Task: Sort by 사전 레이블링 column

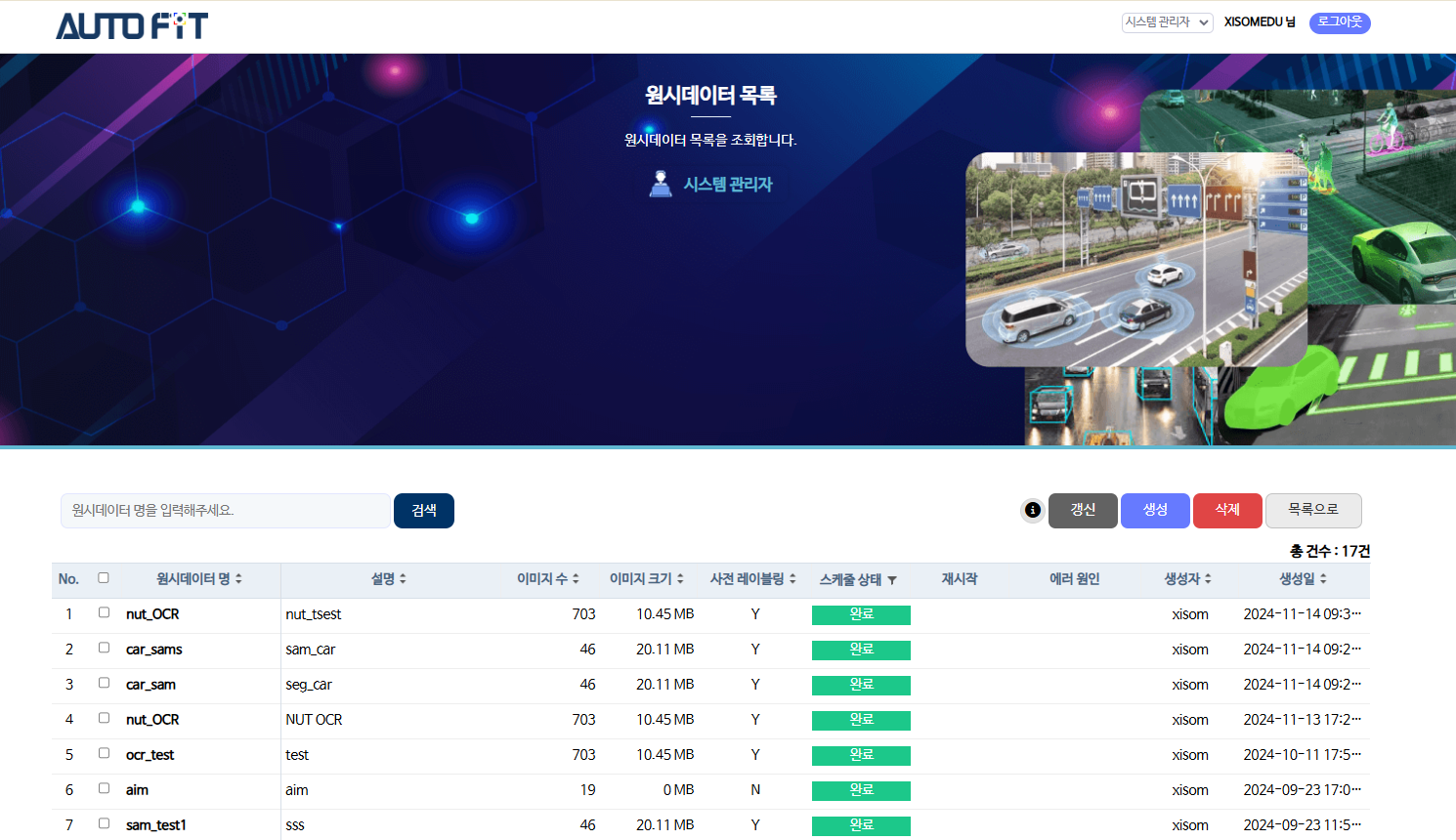Action: pos(792,579)
